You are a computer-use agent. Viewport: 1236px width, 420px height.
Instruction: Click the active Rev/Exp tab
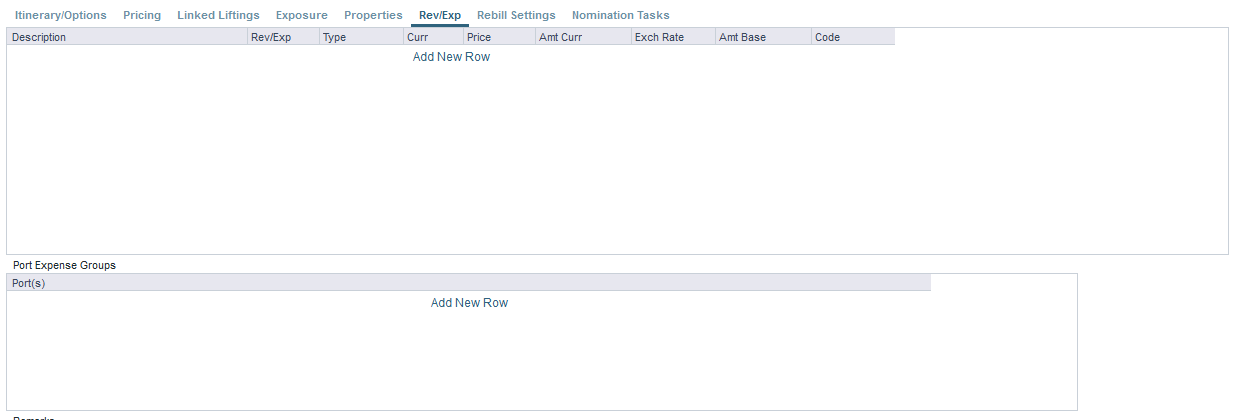tap(439, 15)
